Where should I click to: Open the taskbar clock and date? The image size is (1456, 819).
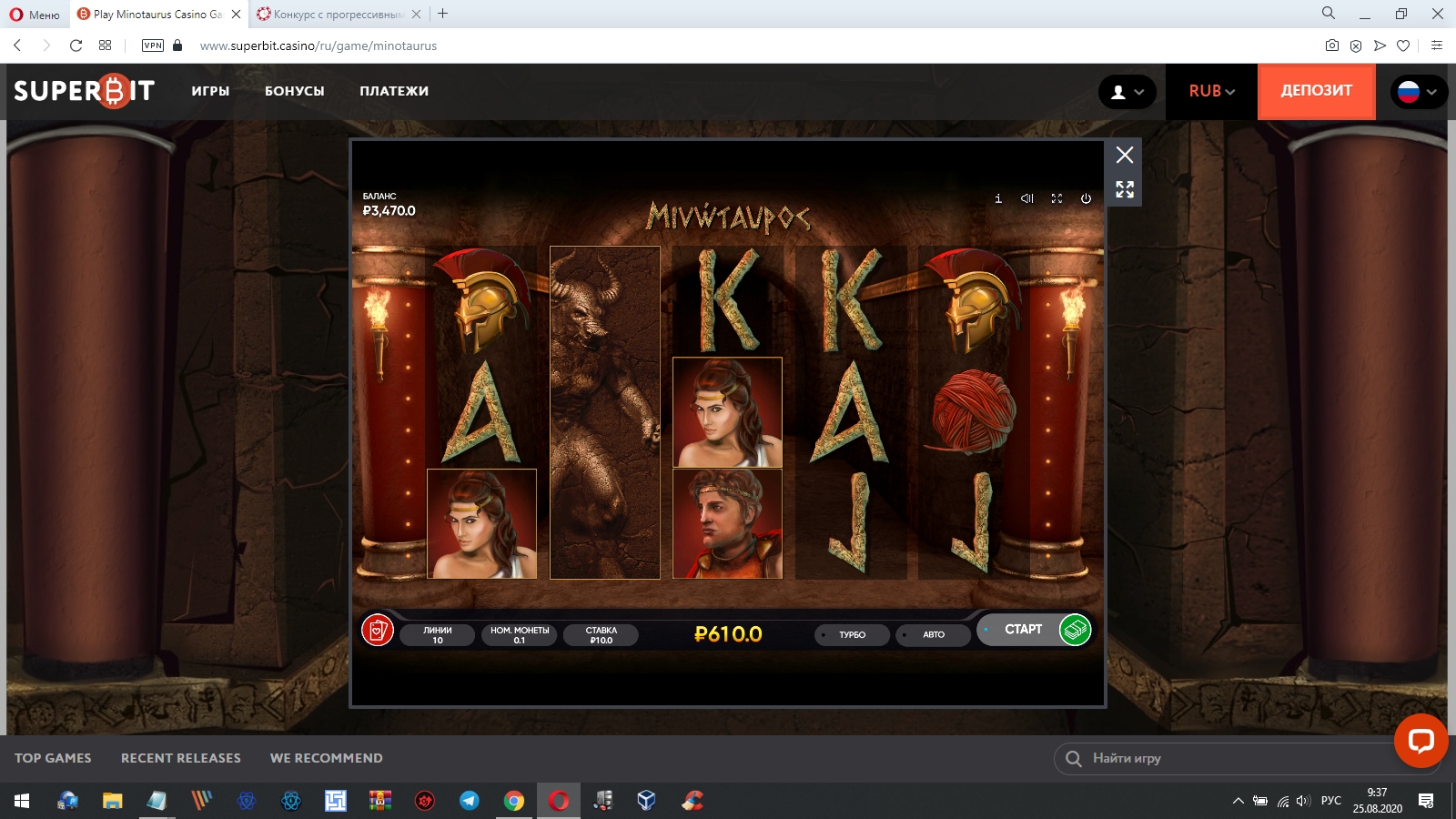[x=1377, y=801]
